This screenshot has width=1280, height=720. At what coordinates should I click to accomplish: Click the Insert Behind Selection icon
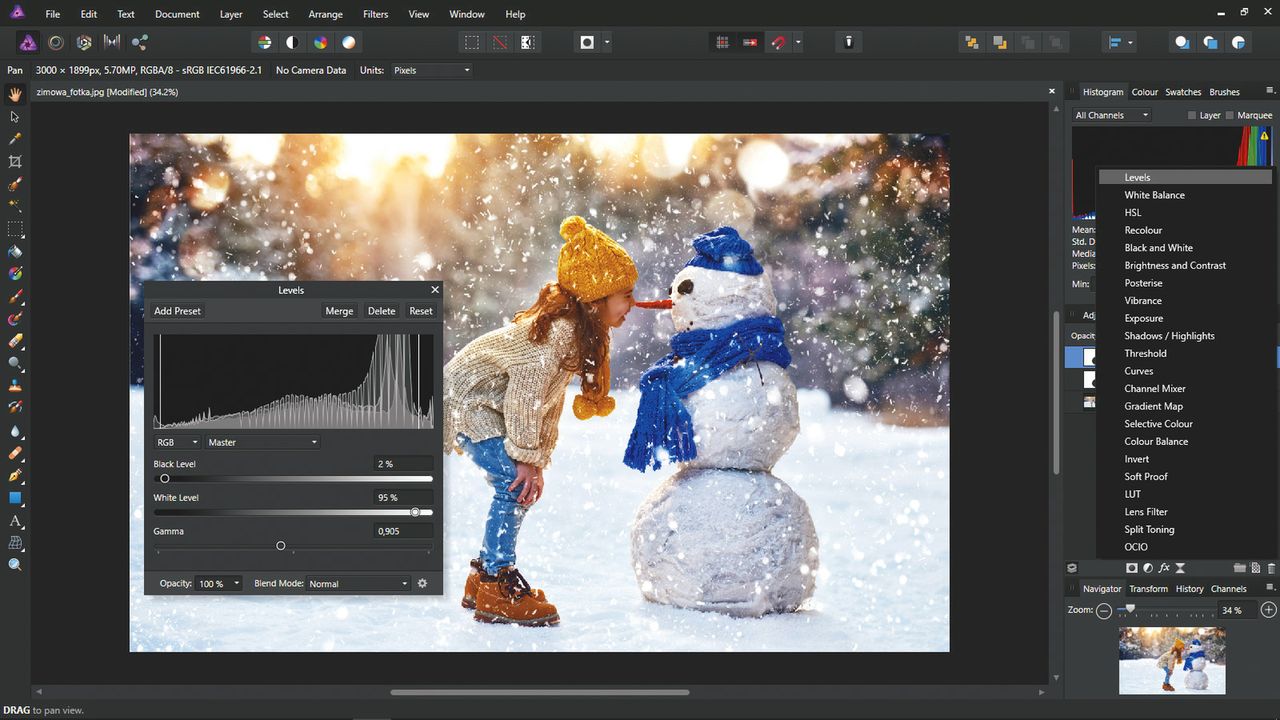[x=1182, y=42]
